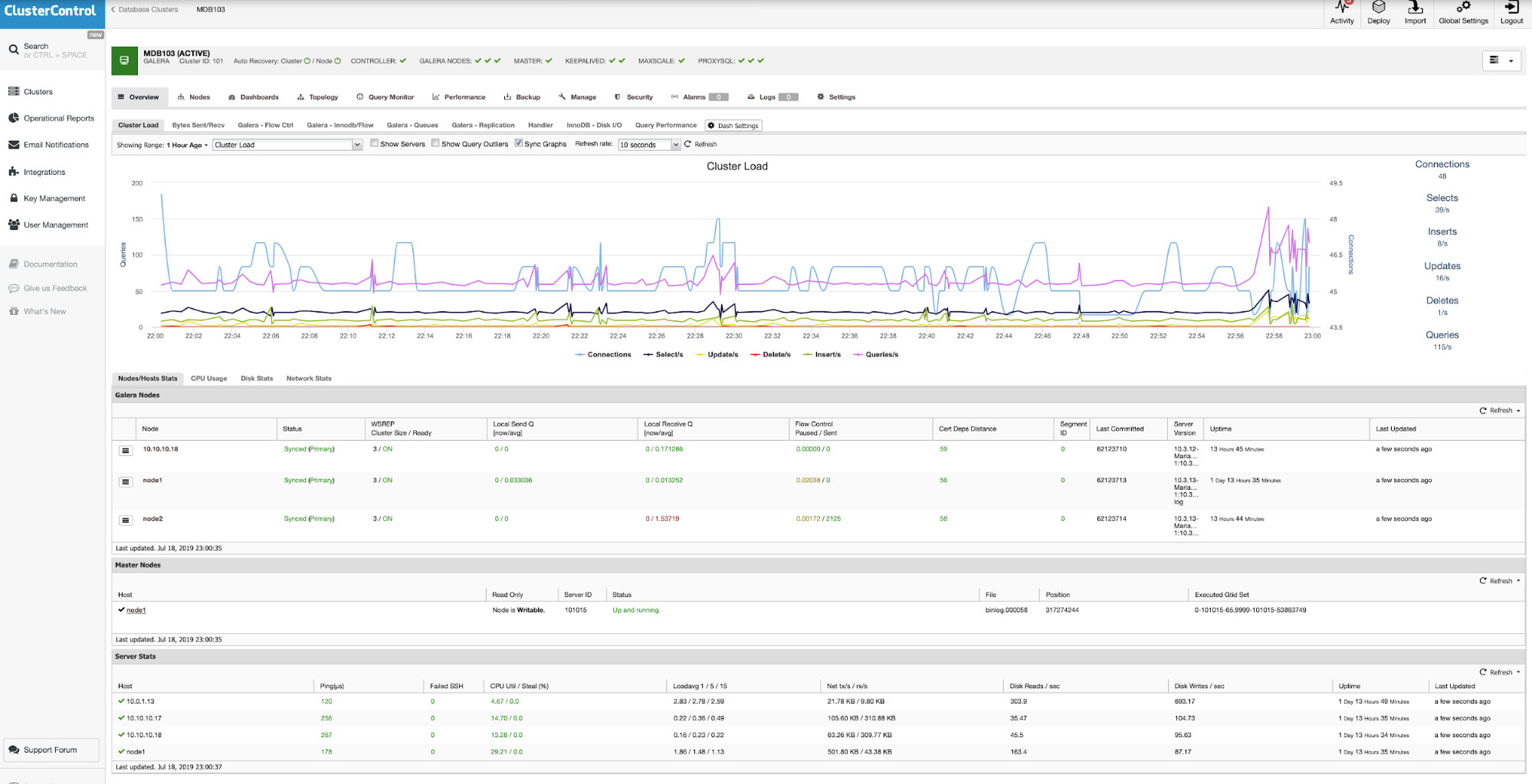The width and height of the screenshot is (1532, 784).
Task: Open cluster Settings tab
Action: (835, 97)
